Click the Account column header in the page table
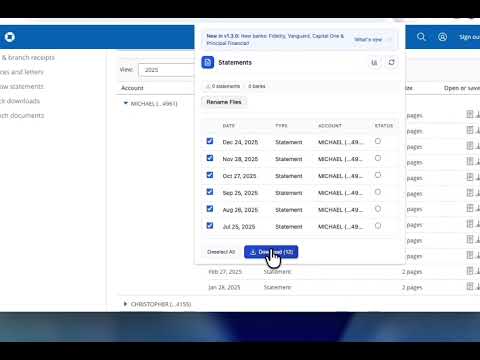The height and width of the screenshot is (360, 480). click(132, 88)
